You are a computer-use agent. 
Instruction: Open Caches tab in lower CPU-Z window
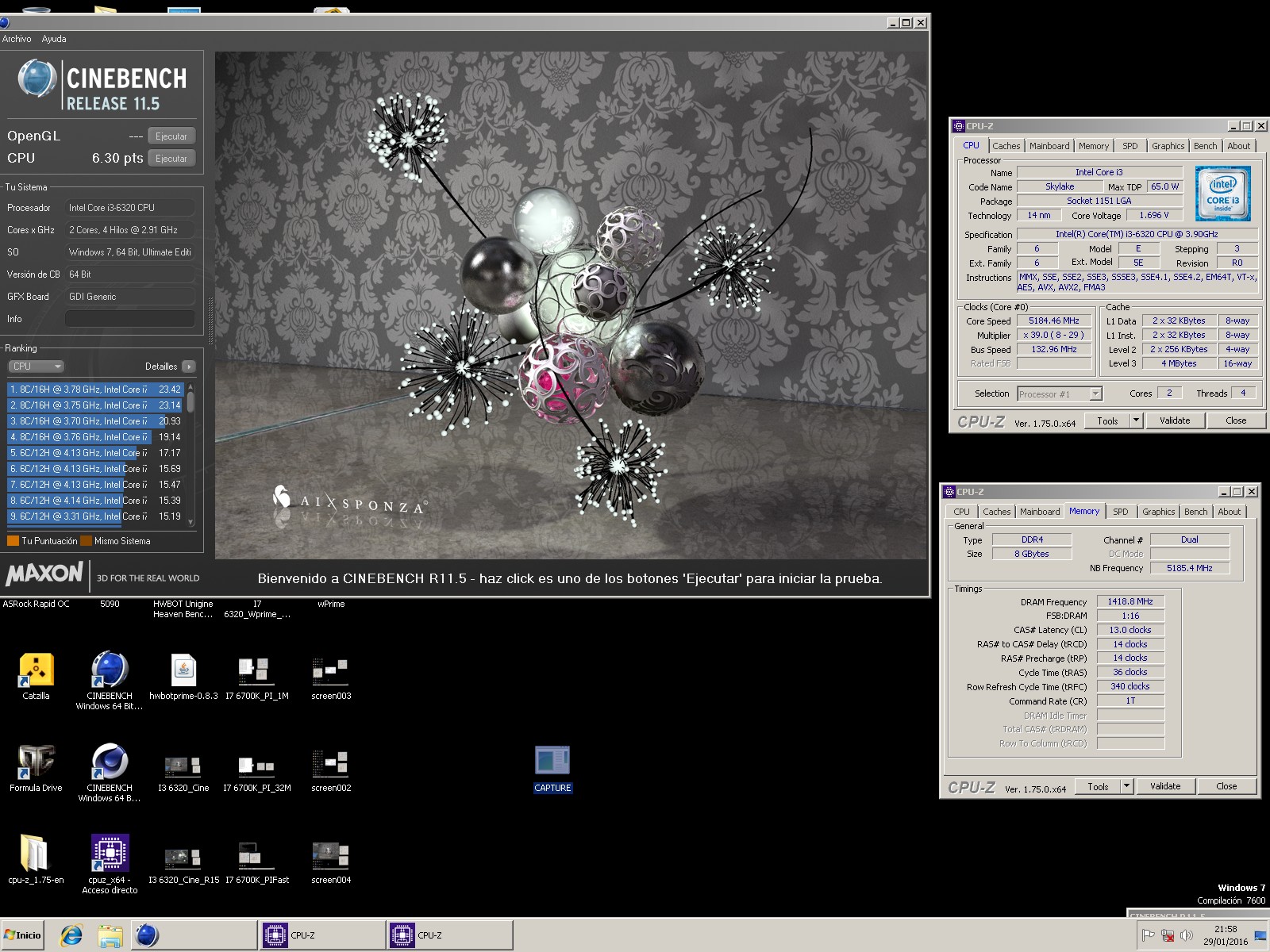pyautogui.click(x=996, y=512)
